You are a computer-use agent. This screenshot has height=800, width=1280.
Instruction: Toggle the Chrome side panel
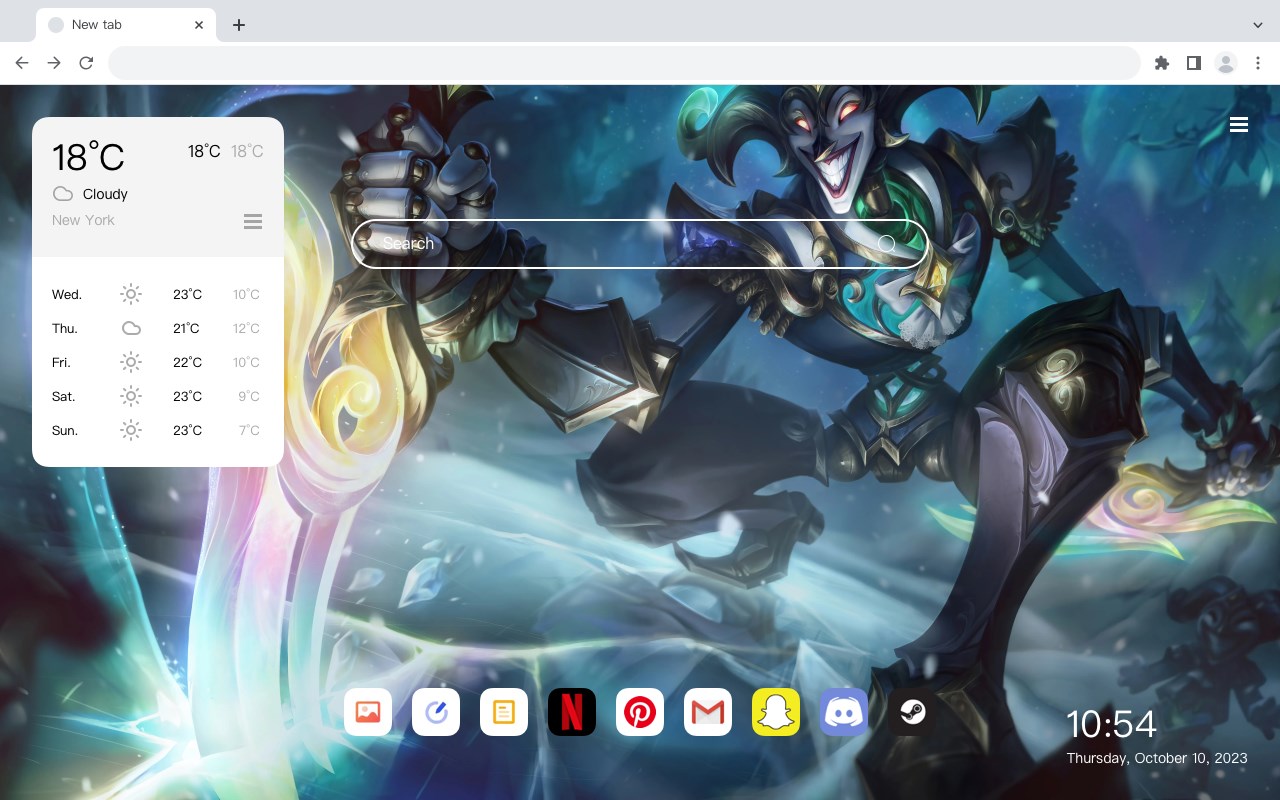pyautogui.click(x=1193, y=63)
